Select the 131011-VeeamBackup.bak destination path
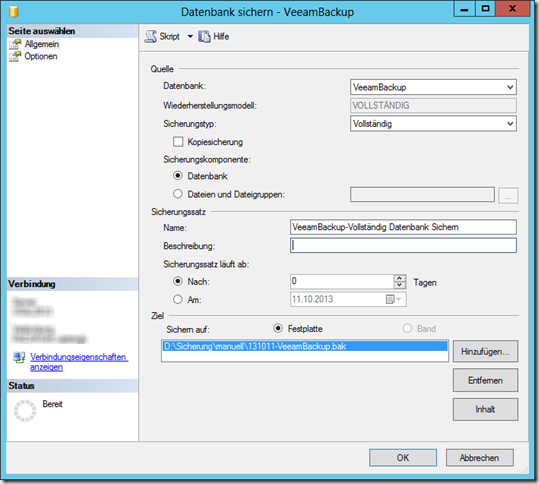The image size is (539, 484). pyautogui.click(x=305, y=346)
